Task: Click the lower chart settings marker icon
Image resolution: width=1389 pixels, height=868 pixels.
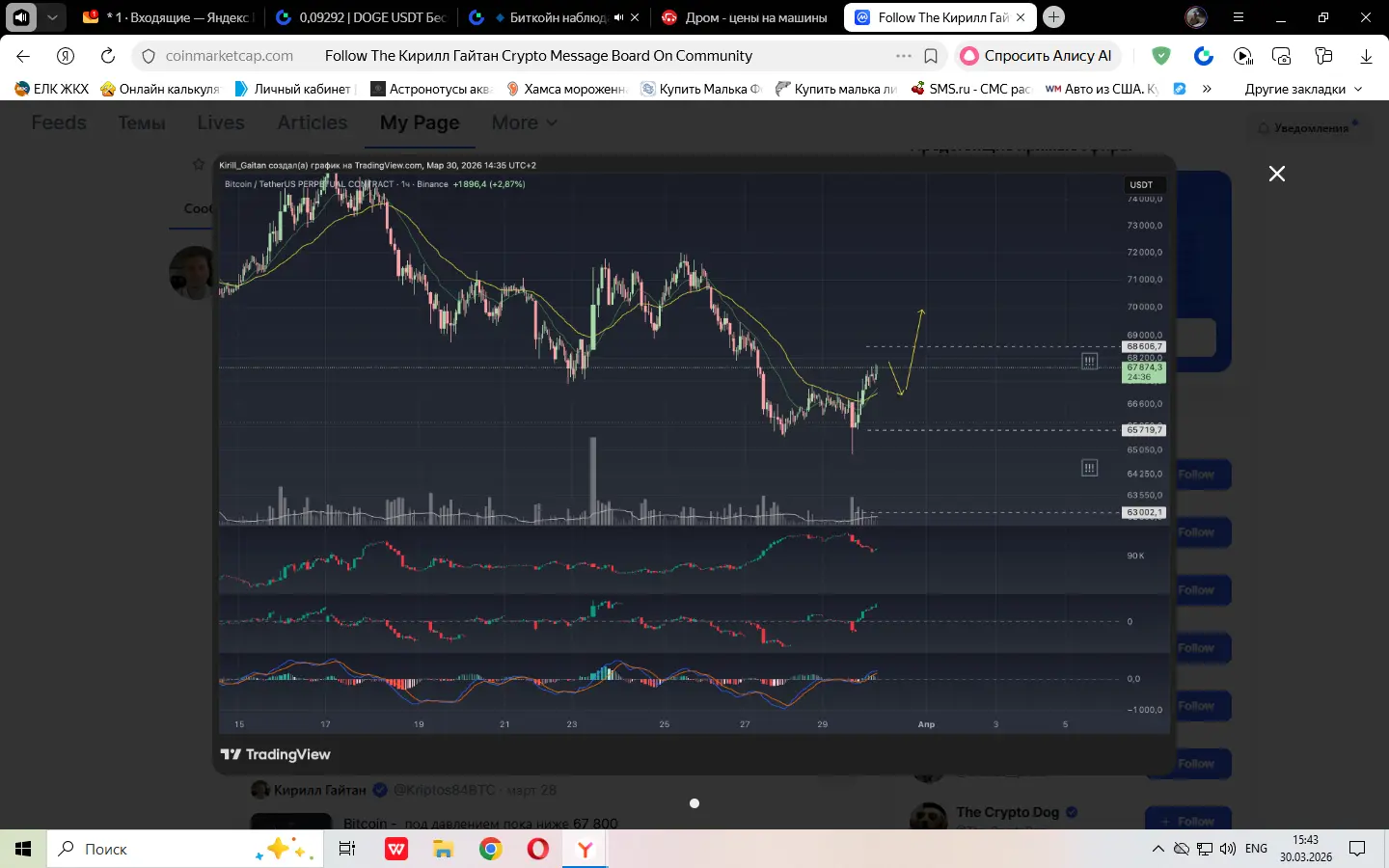Action: tap(1089, 468)
